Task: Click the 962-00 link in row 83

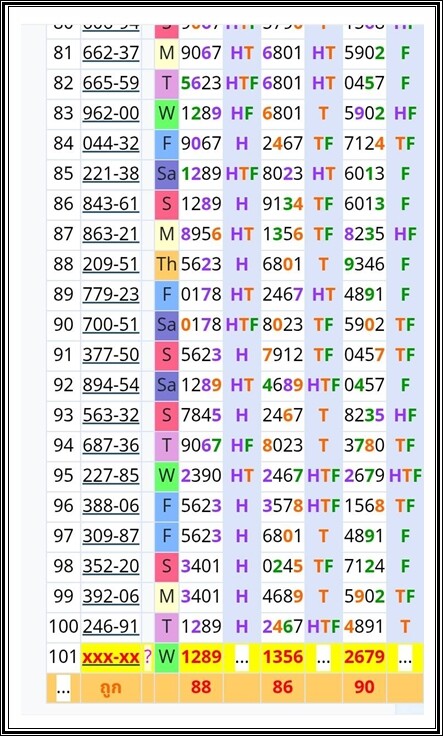Action: click(111, 113)
